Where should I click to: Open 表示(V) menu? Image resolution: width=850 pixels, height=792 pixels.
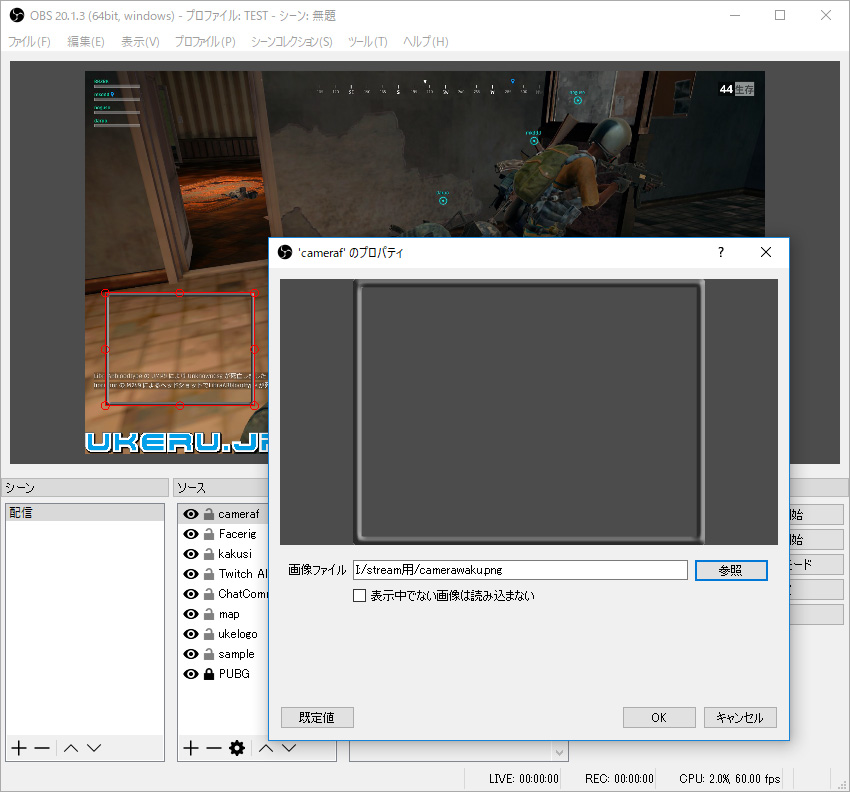click(140, 42)
